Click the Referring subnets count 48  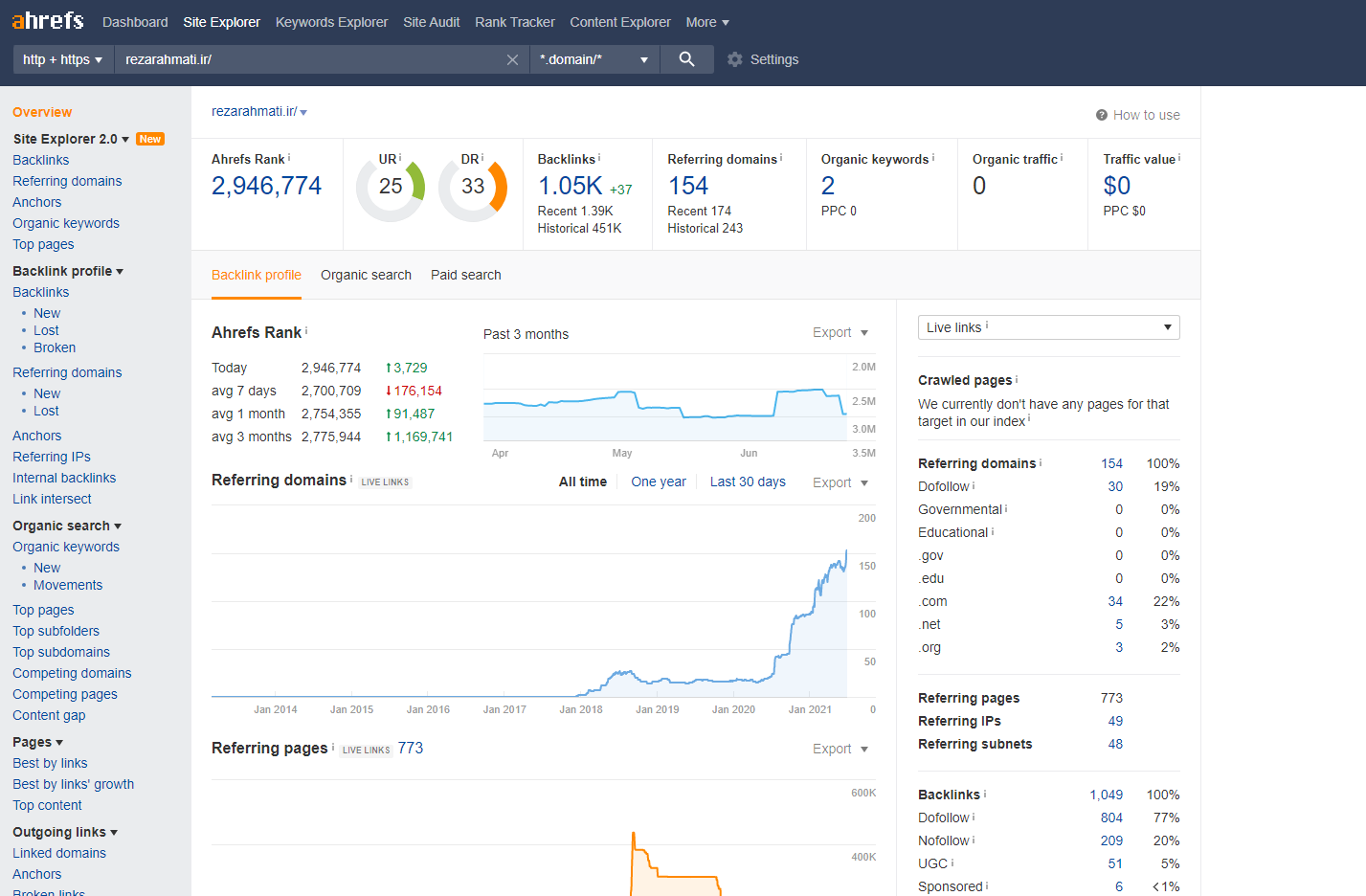1115,744
